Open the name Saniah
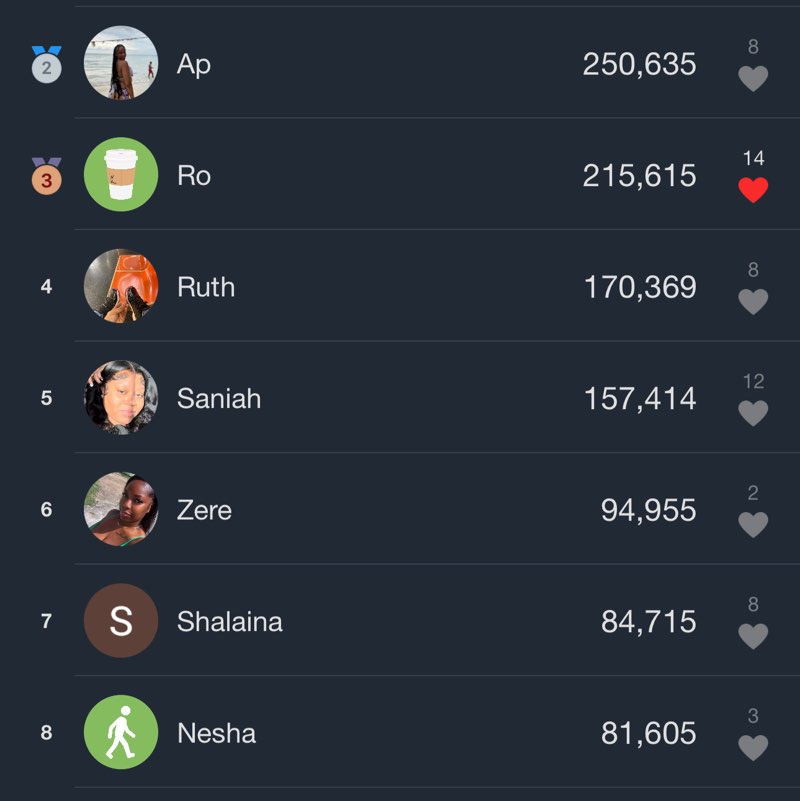The image size is (800, 801). pos(219,399)
